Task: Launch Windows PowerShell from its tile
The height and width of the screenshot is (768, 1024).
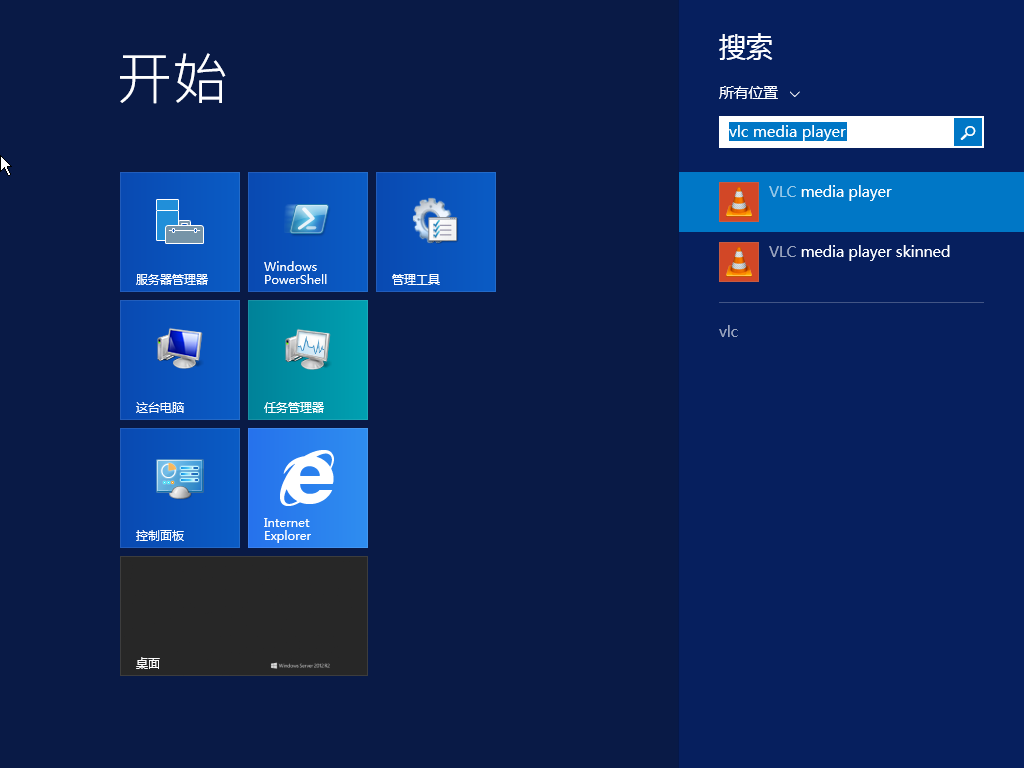Action: pos(307,231)
